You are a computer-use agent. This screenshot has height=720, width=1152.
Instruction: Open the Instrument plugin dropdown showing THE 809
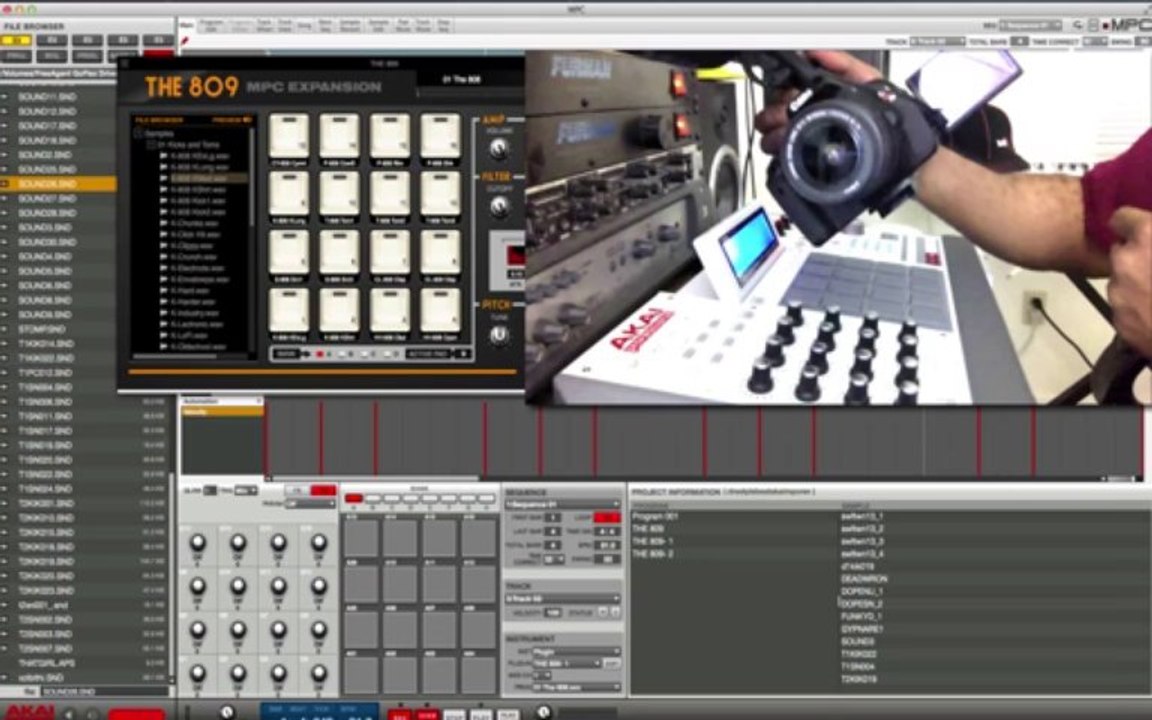566,663
